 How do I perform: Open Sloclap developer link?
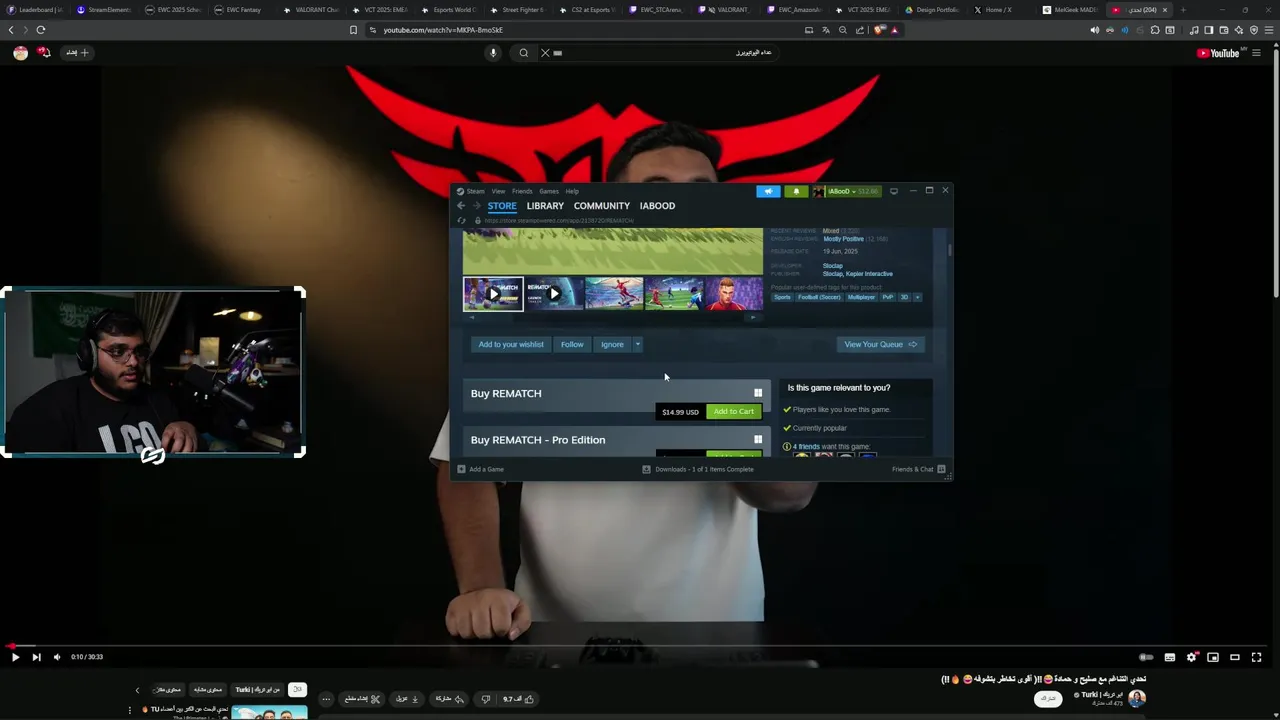point(832,266)
